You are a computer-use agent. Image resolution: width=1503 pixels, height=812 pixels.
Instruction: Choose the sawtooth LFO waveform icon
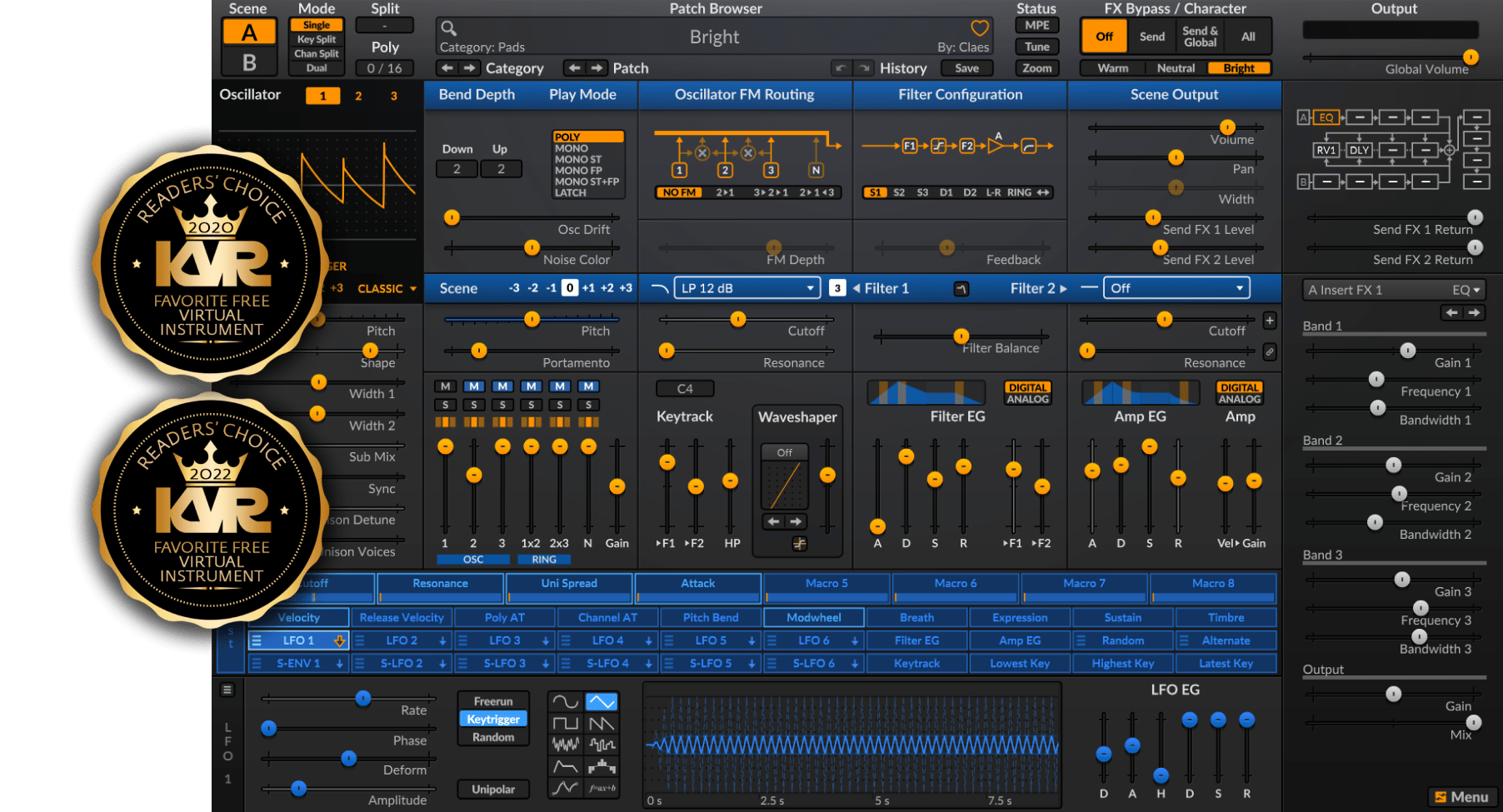tap(602, 724)
